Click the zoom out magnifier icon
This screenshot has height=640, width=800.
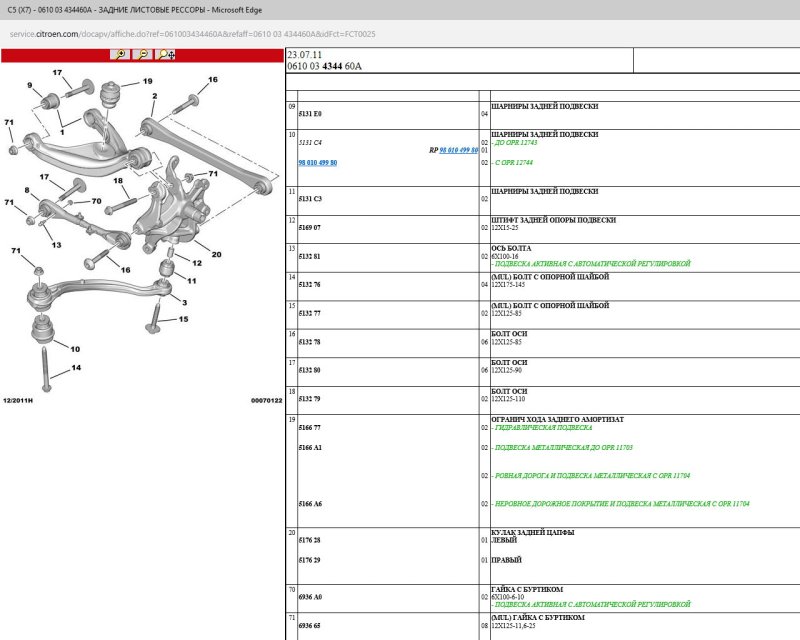pyautogui.click(x=142, y=54)
